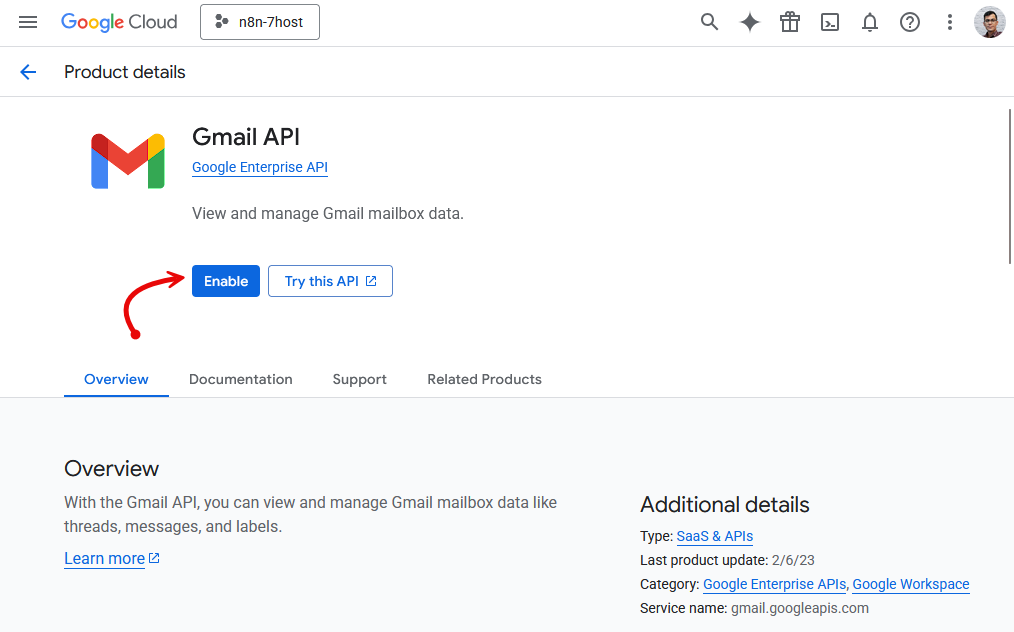Open the notifications bell
1014x632 pixels.
[x=870, y=22]
